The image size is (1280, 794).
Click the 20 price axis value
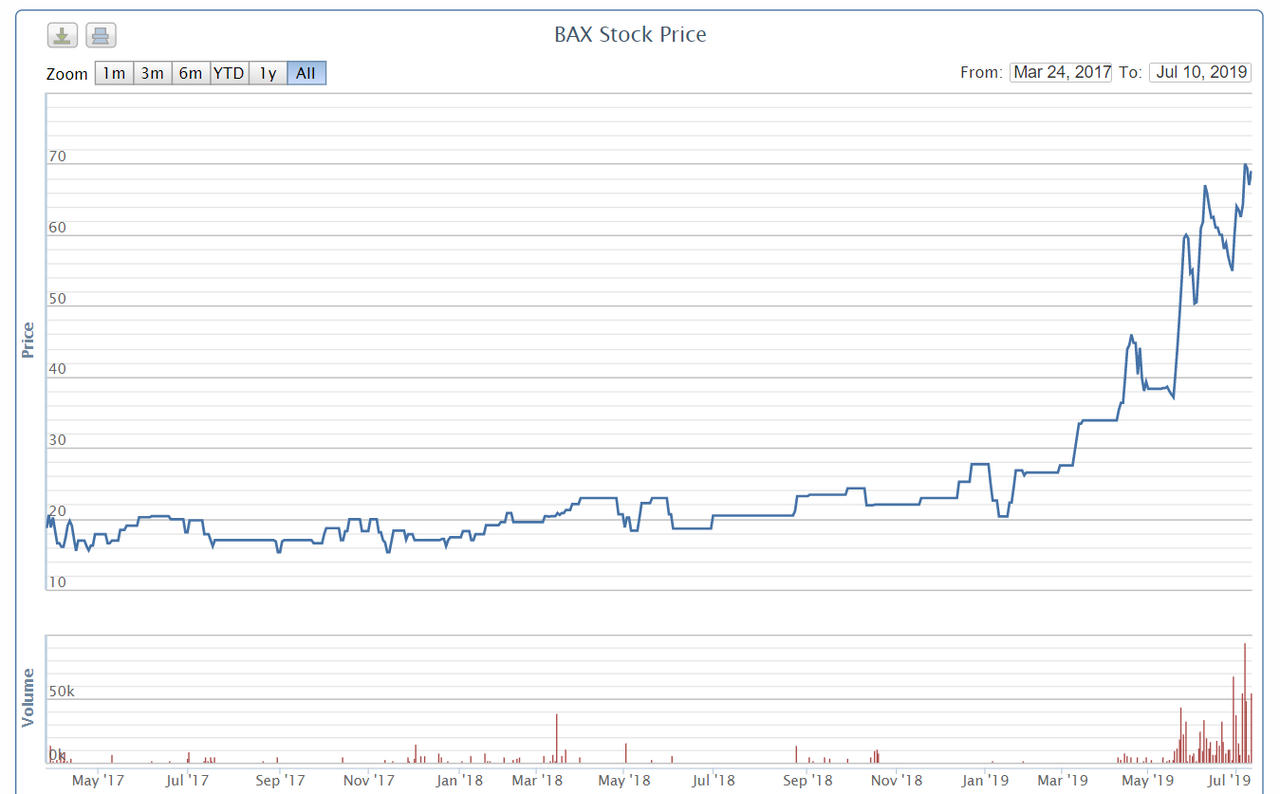click(x=57, y=511)
